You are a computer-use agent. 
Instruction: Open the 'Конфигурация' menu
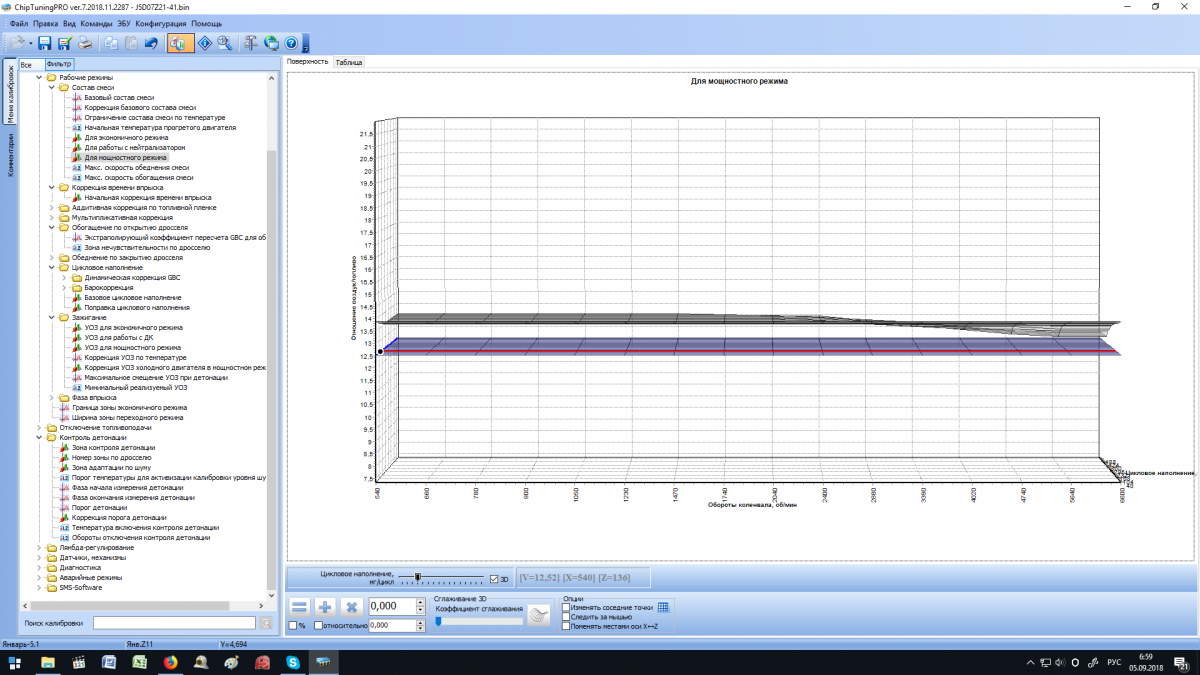pyautogui.click(x=160, y=23)
